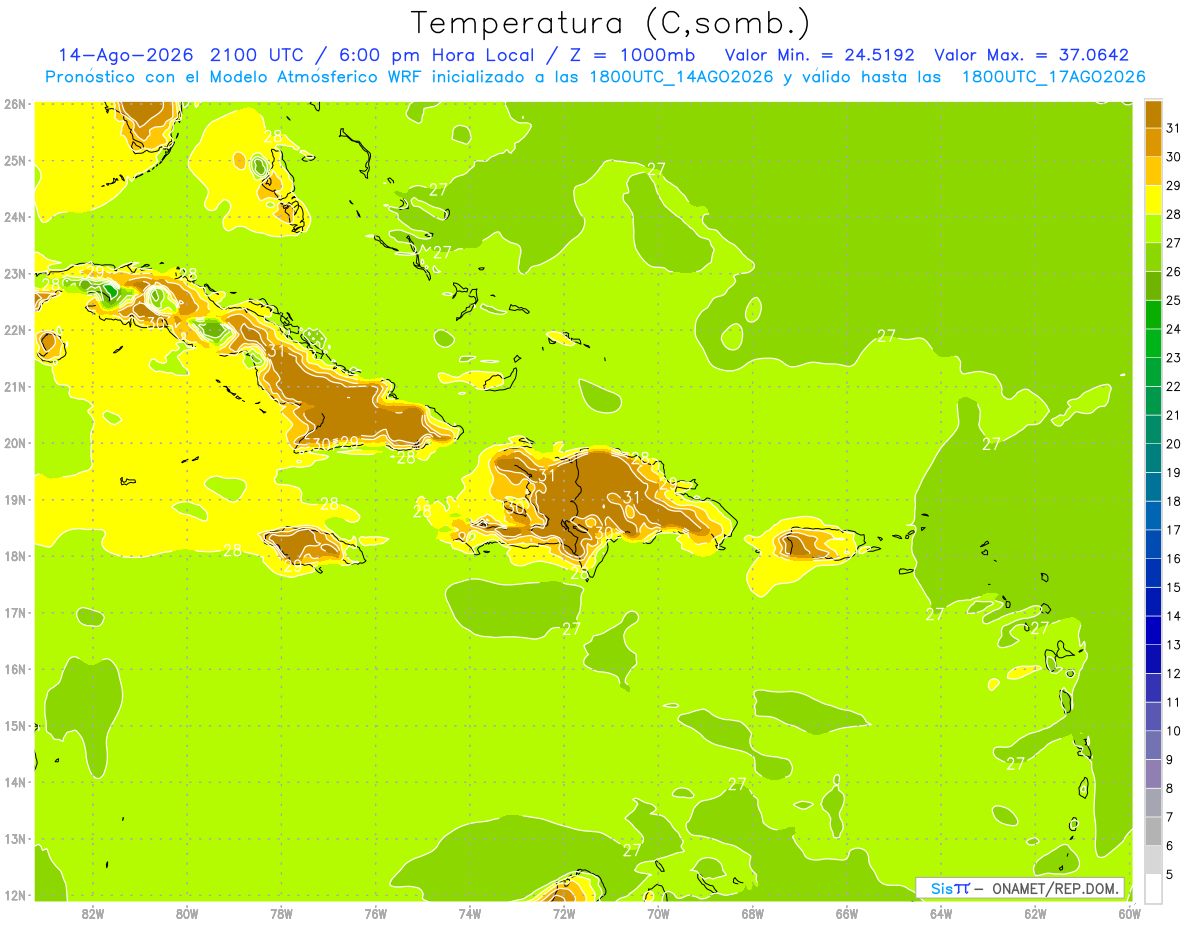Click the number 12 on the color scale

pyautogui.click(x=1173, y=673)
